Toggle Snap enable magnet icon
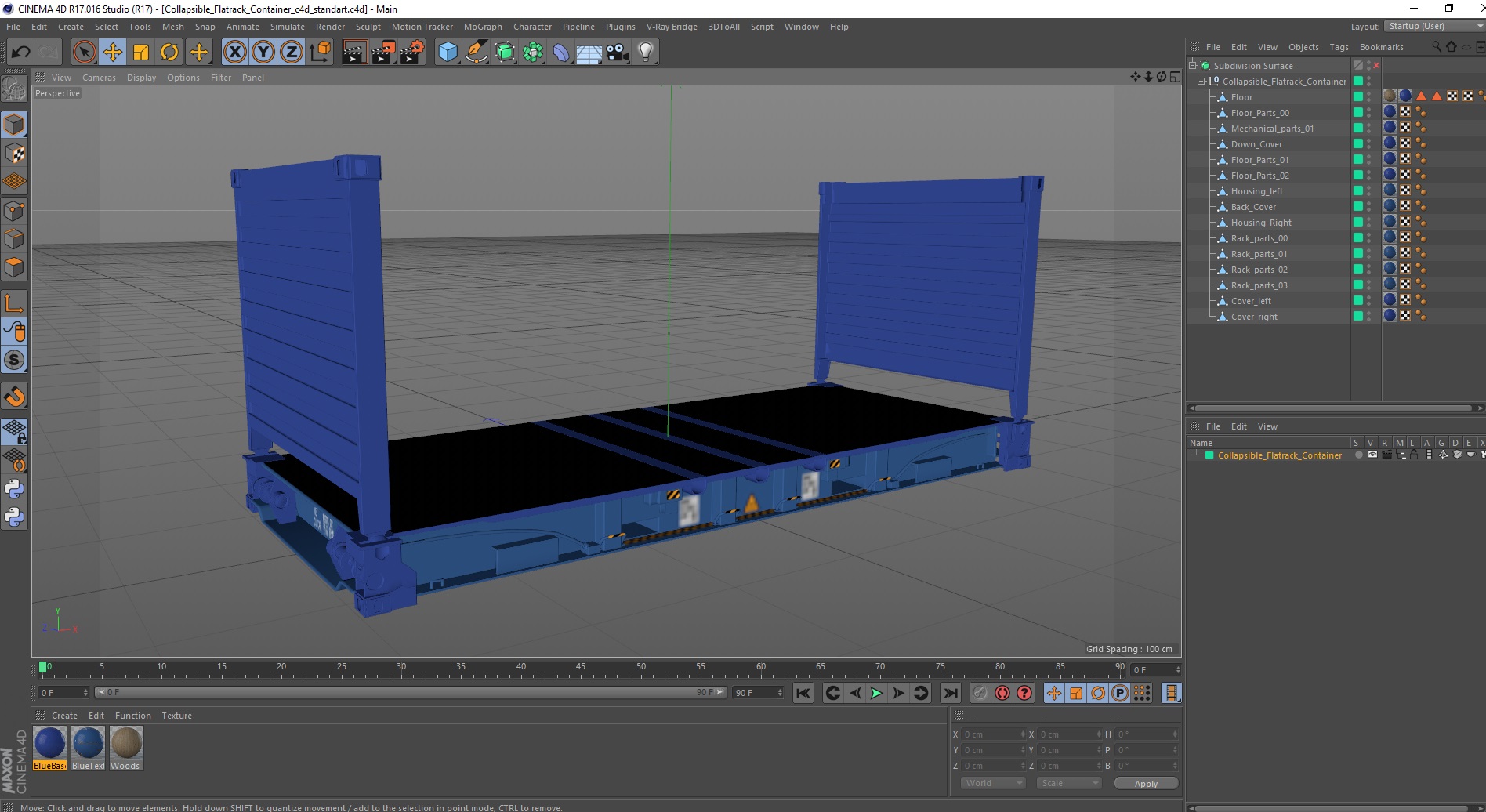Image resolution: width=1486 pixels, height=812 pixels. [x=14, y=397]
